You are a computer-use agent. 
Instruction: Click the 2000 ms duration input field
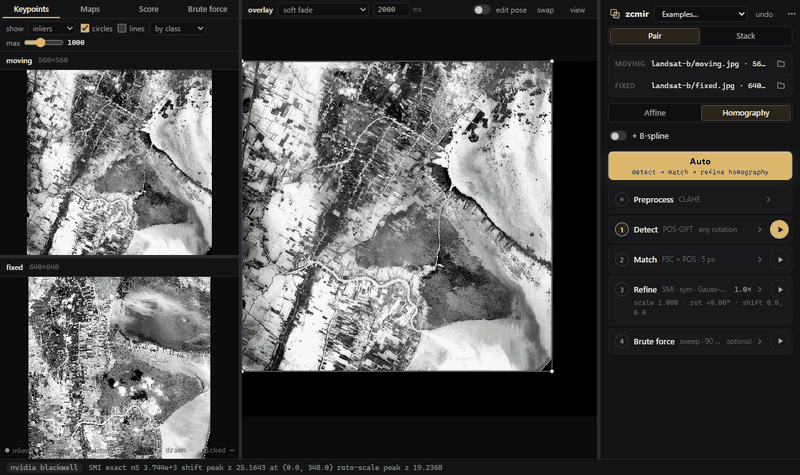click(x=391, y=10)
